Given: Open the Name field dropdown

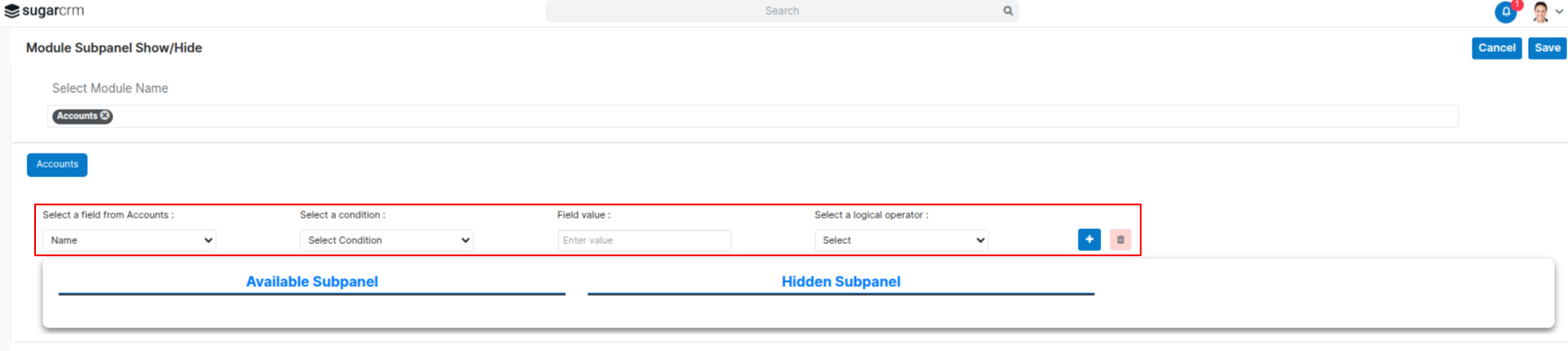Looking at the screenshot, I should pos(130,240).
